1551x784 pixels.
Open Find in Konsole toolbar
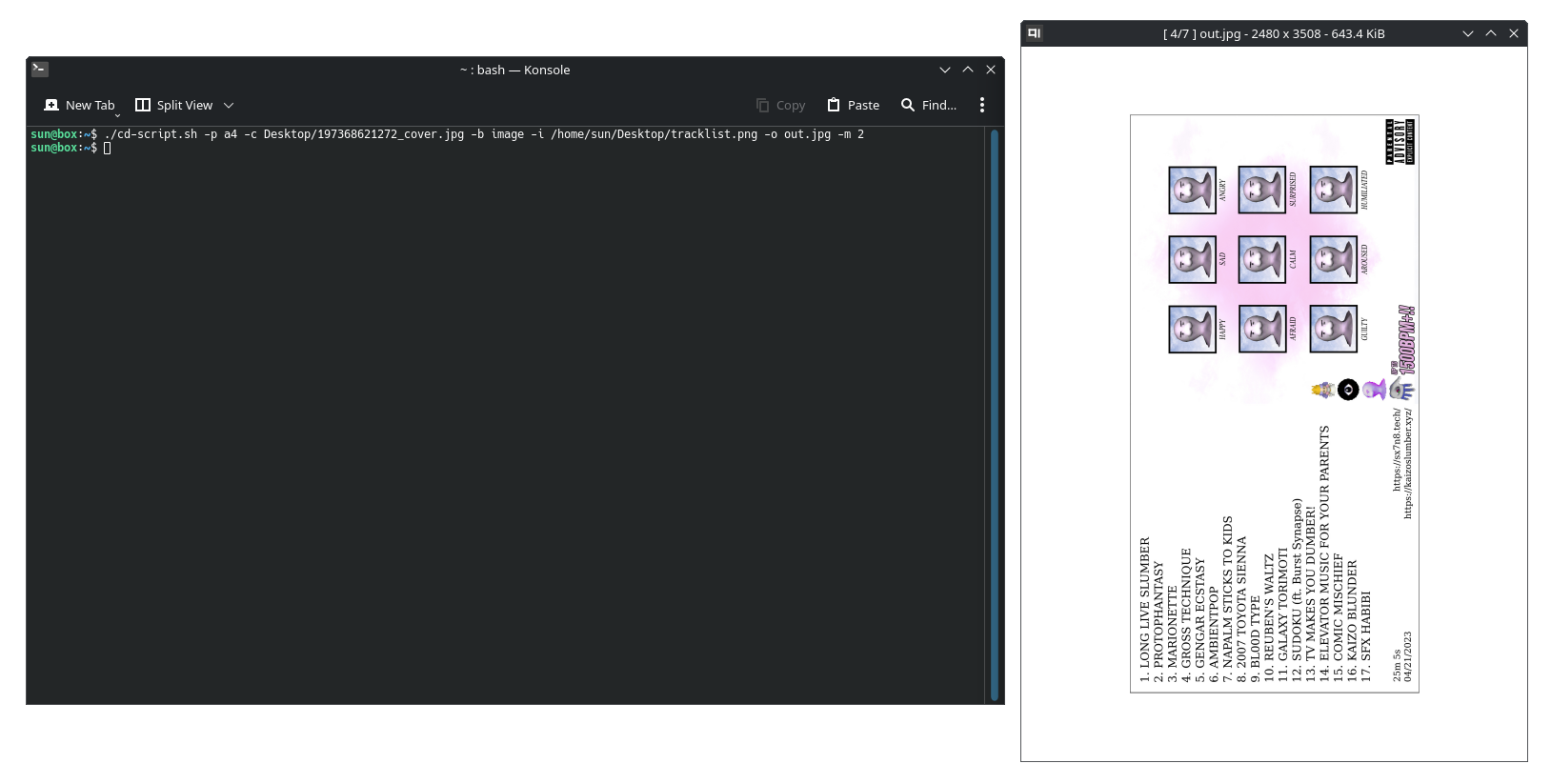(x=929, y=105)
